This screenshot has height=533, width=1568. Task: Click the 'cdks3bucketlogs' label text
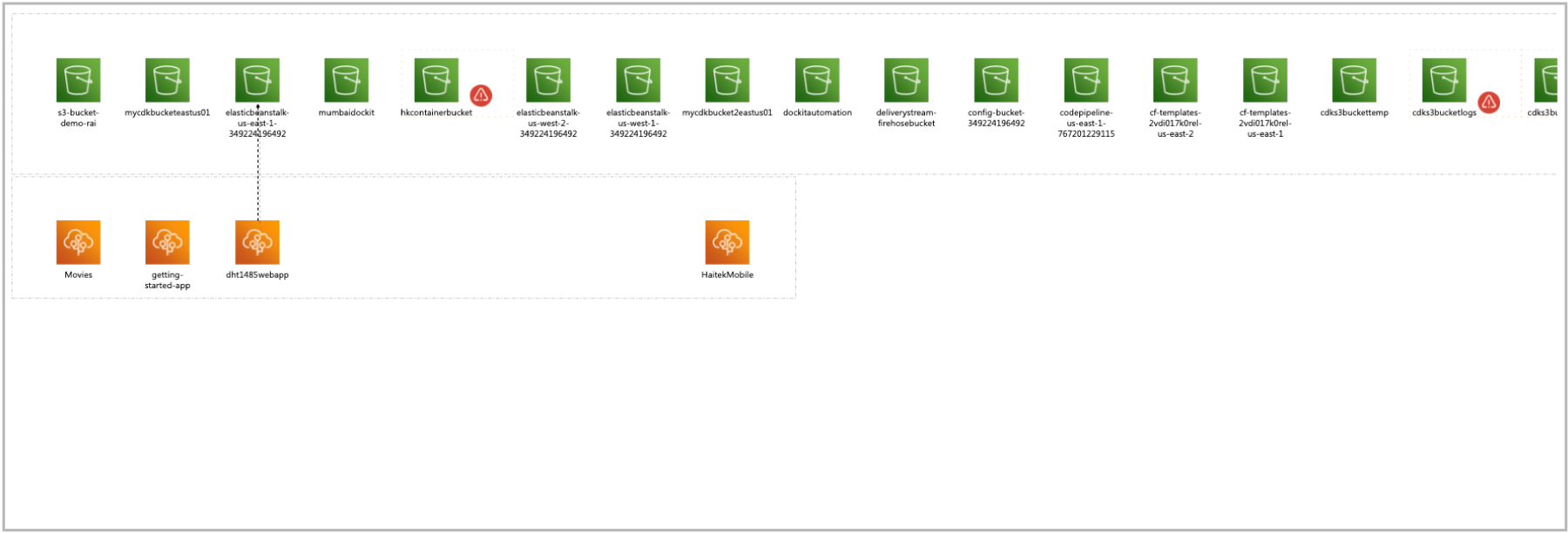tap(1444, 112)
